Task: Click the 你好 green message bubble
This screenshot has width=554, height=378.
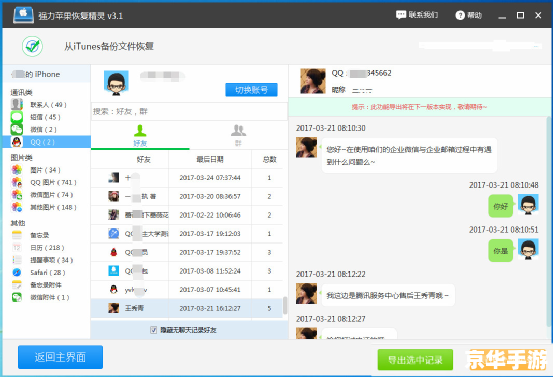Action: tap(500, 206)
